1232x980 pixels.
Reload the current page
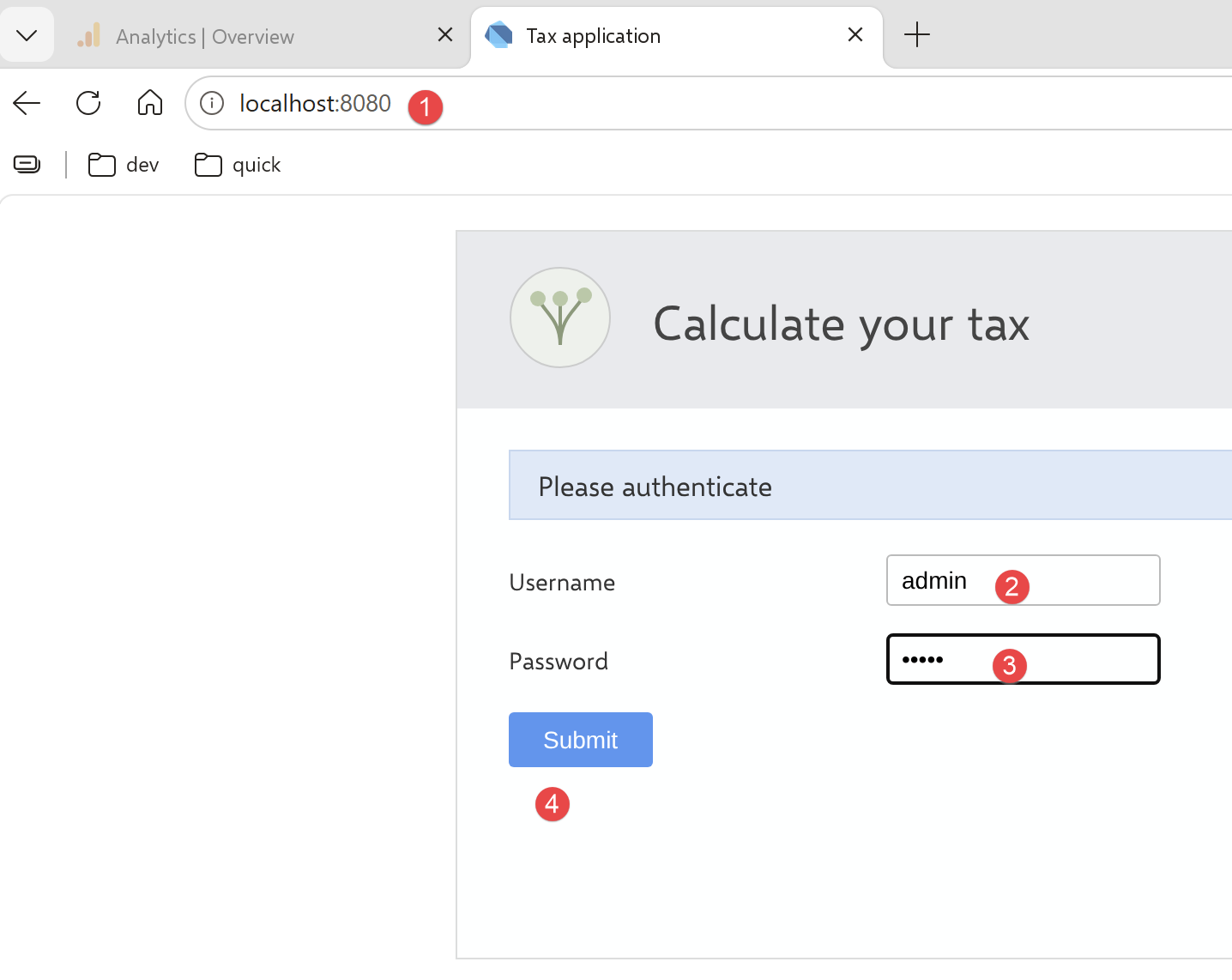[x=88, y=103]
